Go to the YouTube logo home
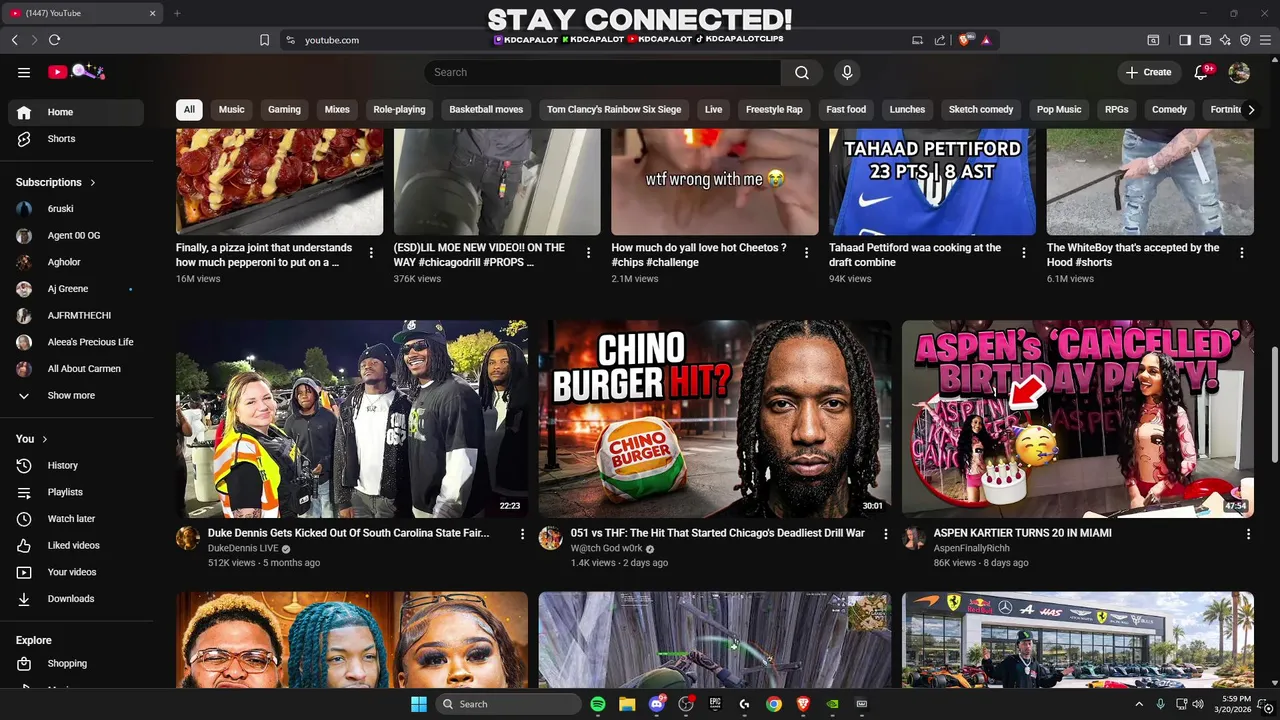 [76, 72]
